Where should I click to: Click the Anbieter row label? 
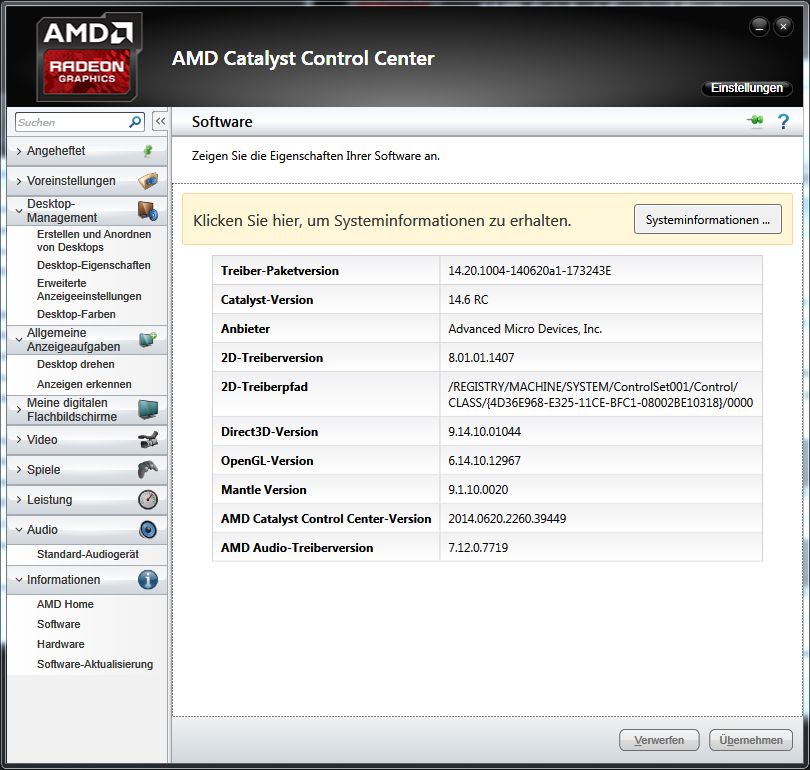(245, 328)
